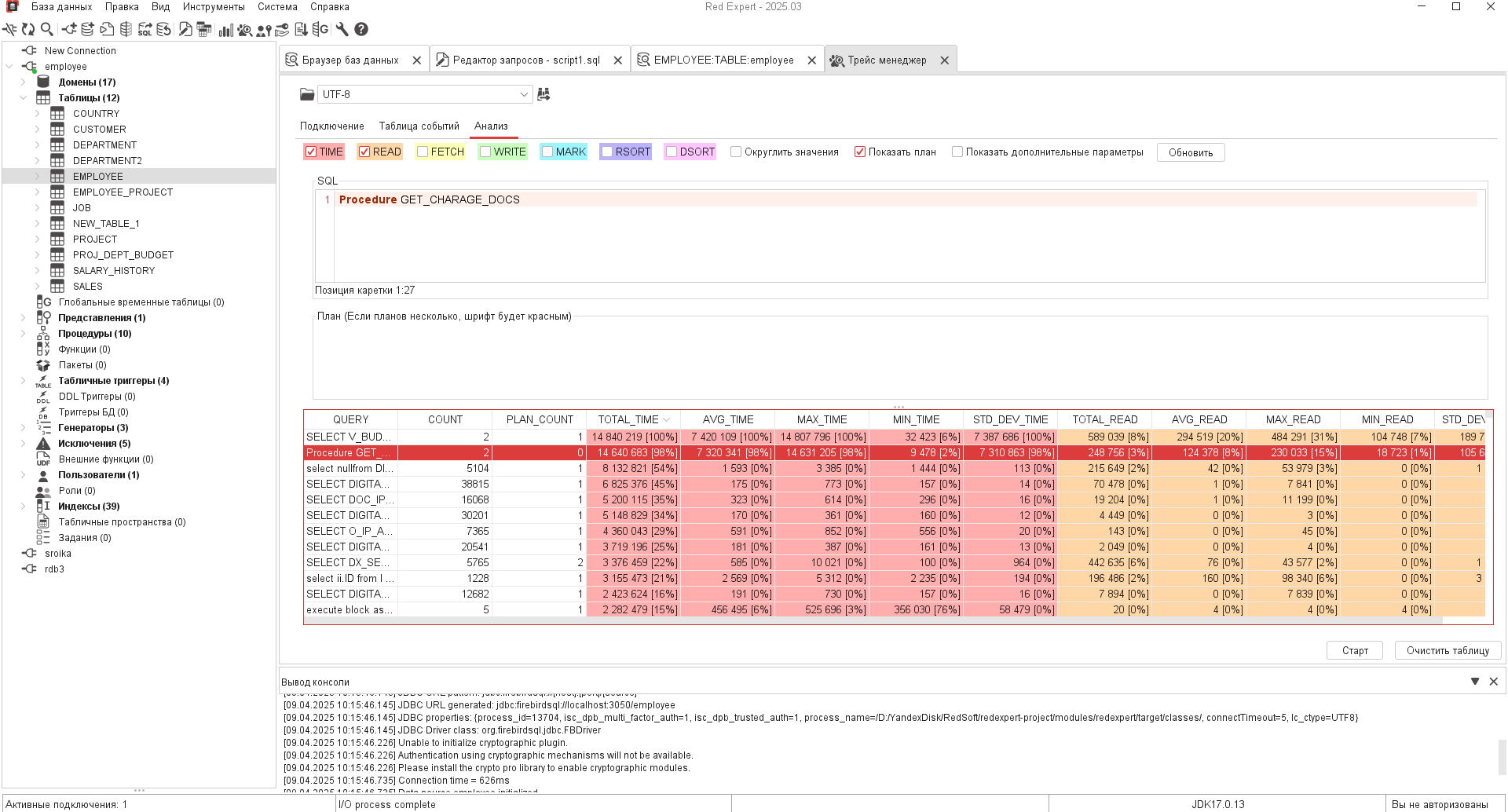
Task: Click the binoculars icon beside encoding
Action: [544, 94]
